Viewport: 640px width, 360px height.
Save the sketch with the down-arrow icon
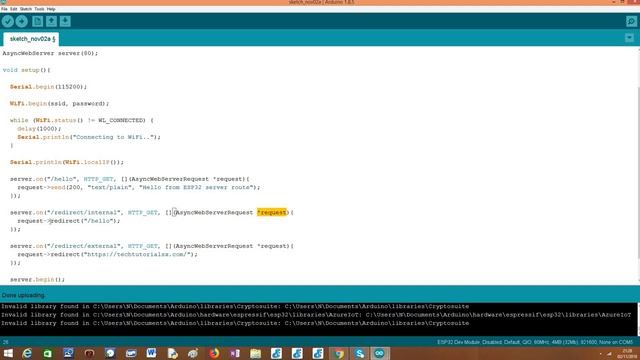(65, 21)
